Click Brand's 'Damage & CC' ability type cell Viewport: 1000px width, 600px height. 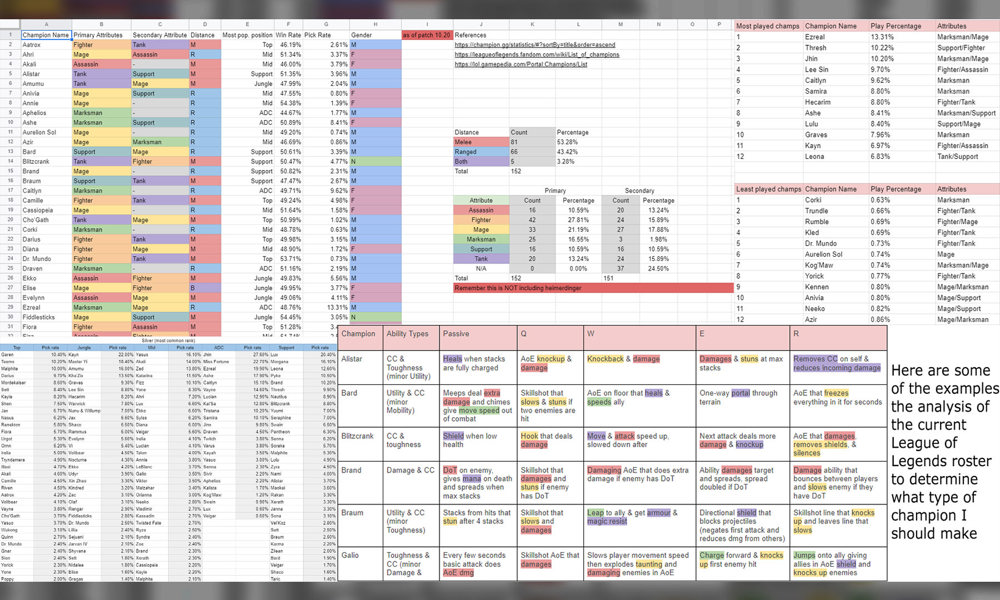point(410,482)
